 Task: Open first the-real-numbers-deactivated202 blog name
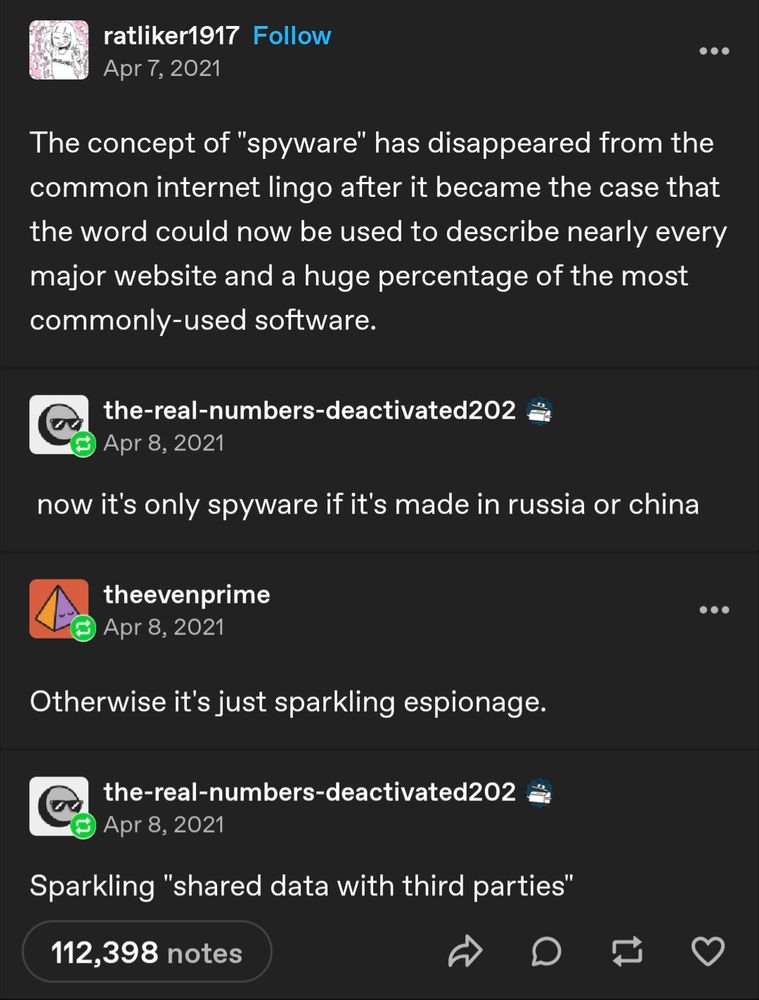click(x=309, y=410)
